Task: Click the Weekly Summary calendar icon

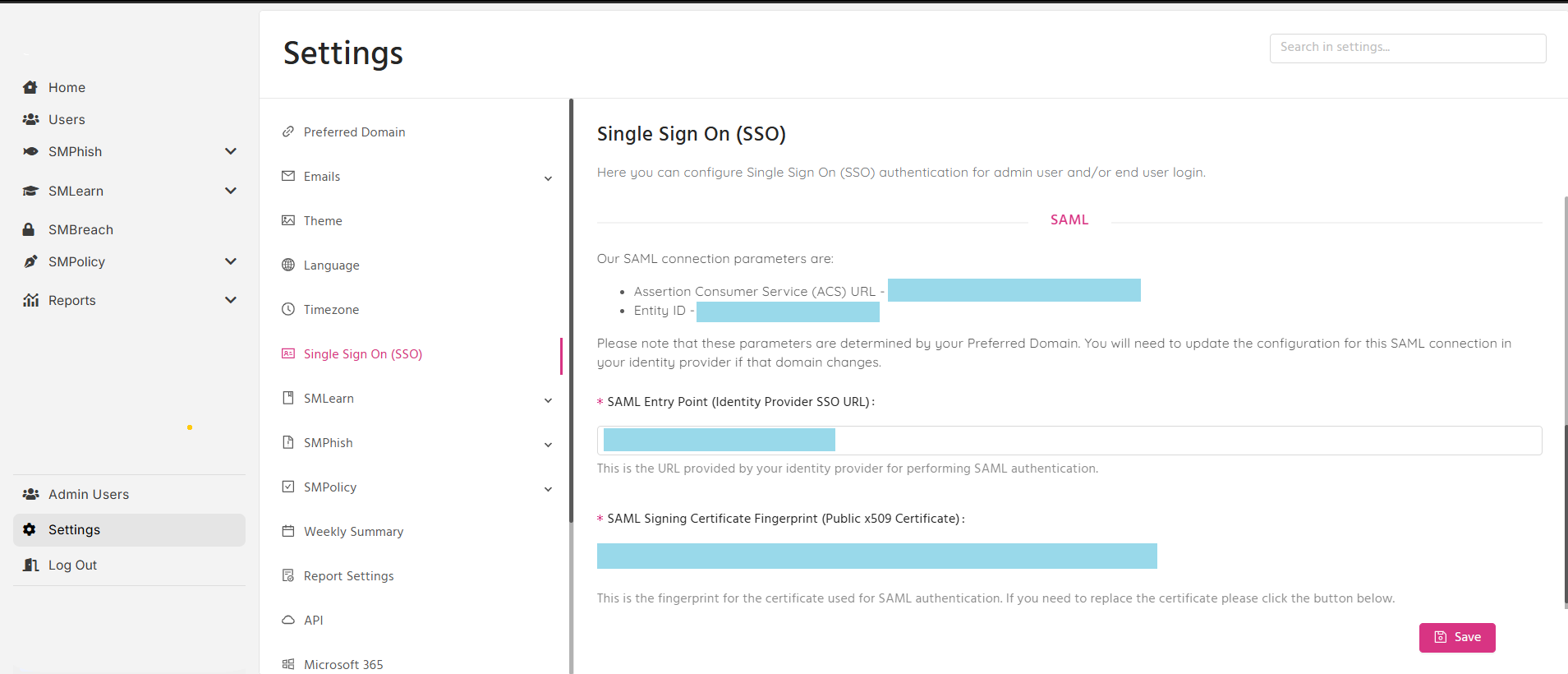Action: 288,531
